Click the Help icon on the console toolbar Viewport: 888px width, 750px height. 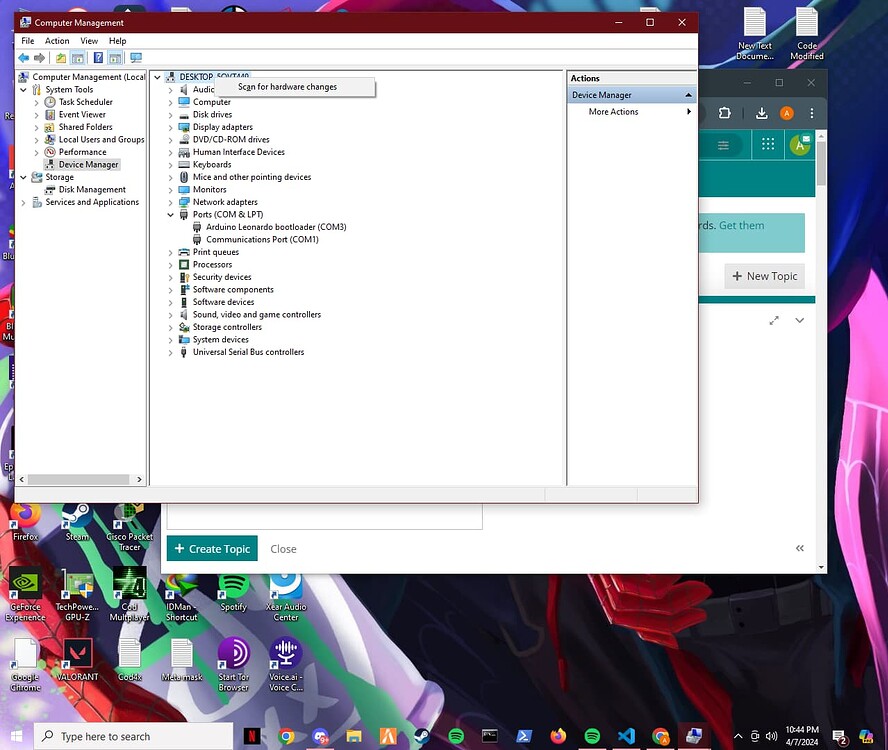coord(98,57)
